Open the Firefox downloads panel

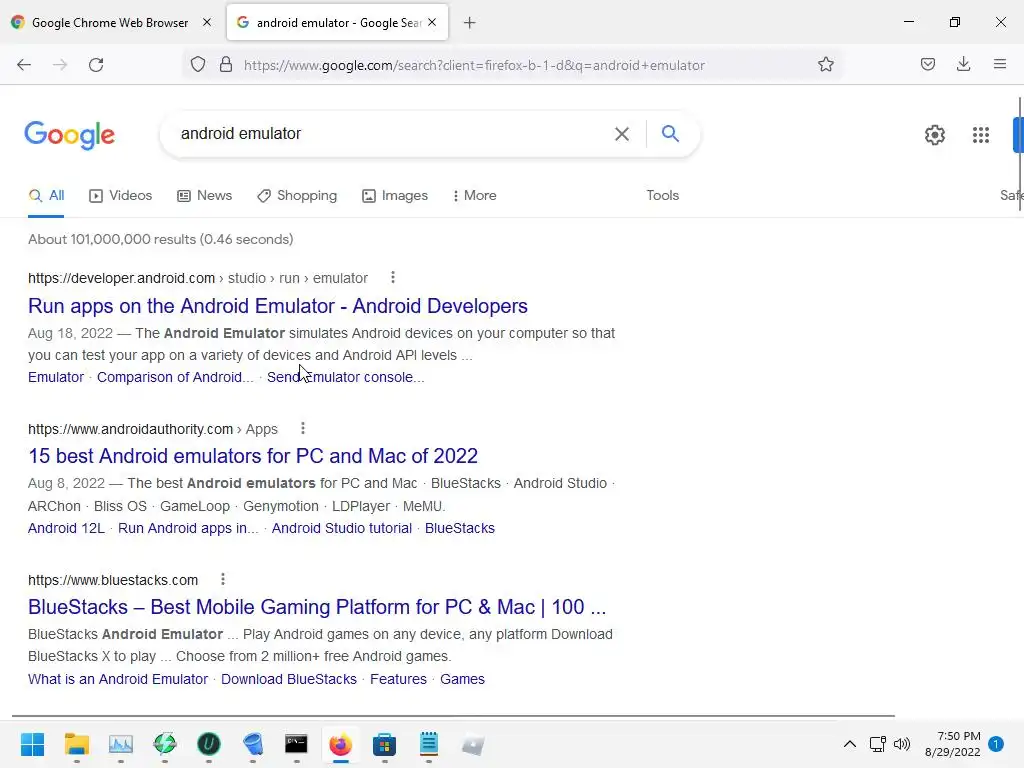[x=963, y=64]
